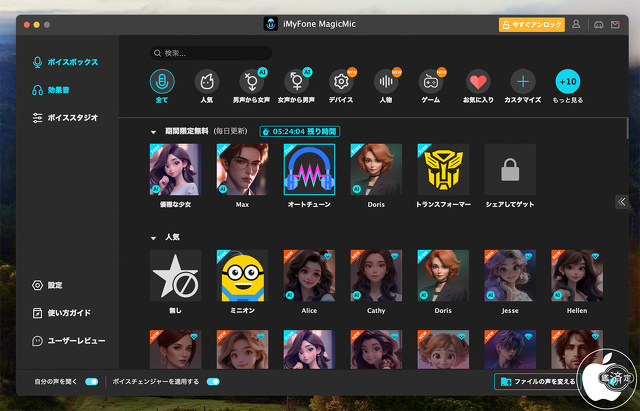Viewport: 640px width, 411px height.
Task: Select the Jesse voice thumbnail
Action: point(510,275)
